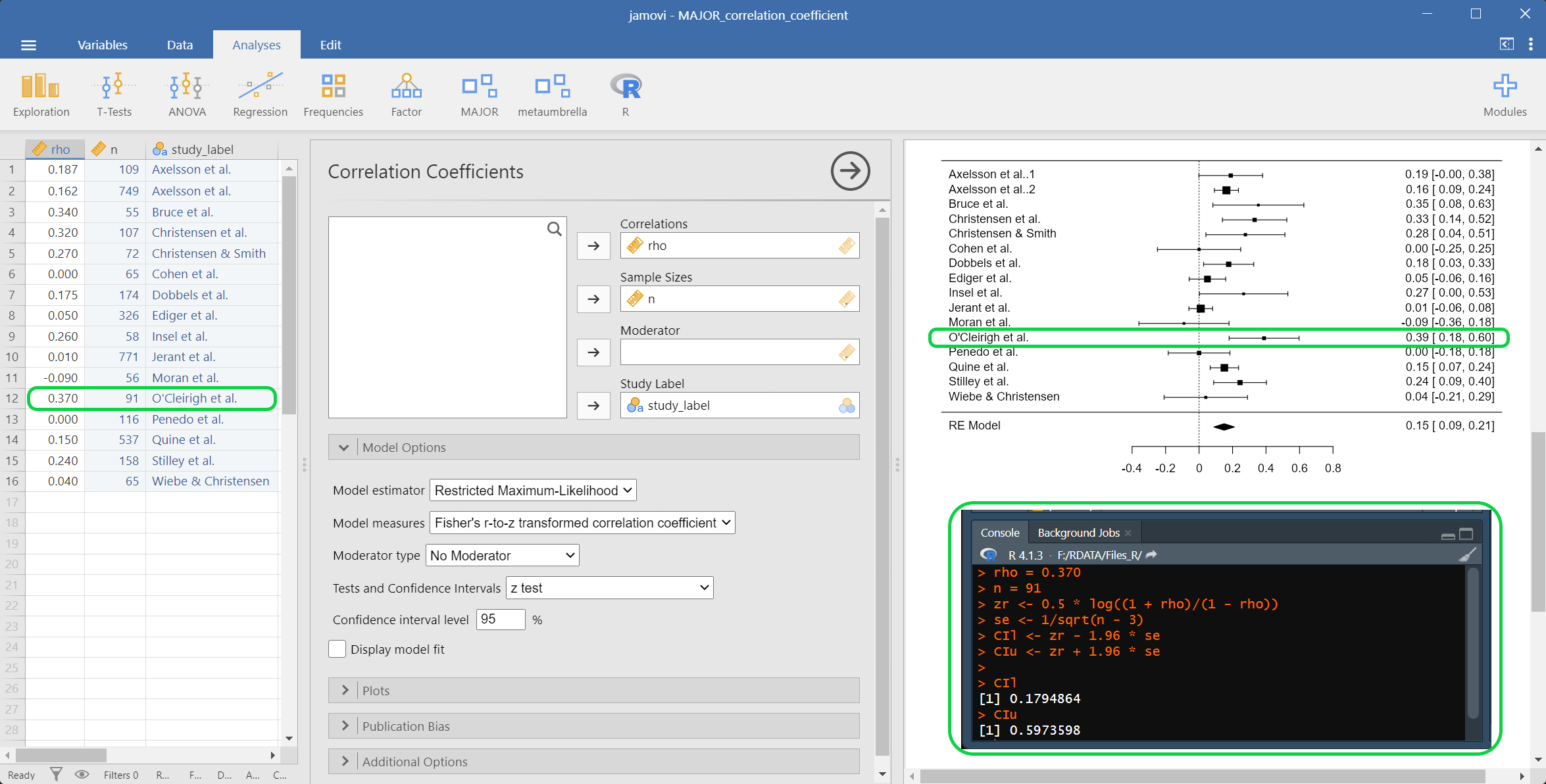The width and height of the screenshot is (1546, 784).
Task: Click the Confidence interval level field
Action: coord(501,619)
